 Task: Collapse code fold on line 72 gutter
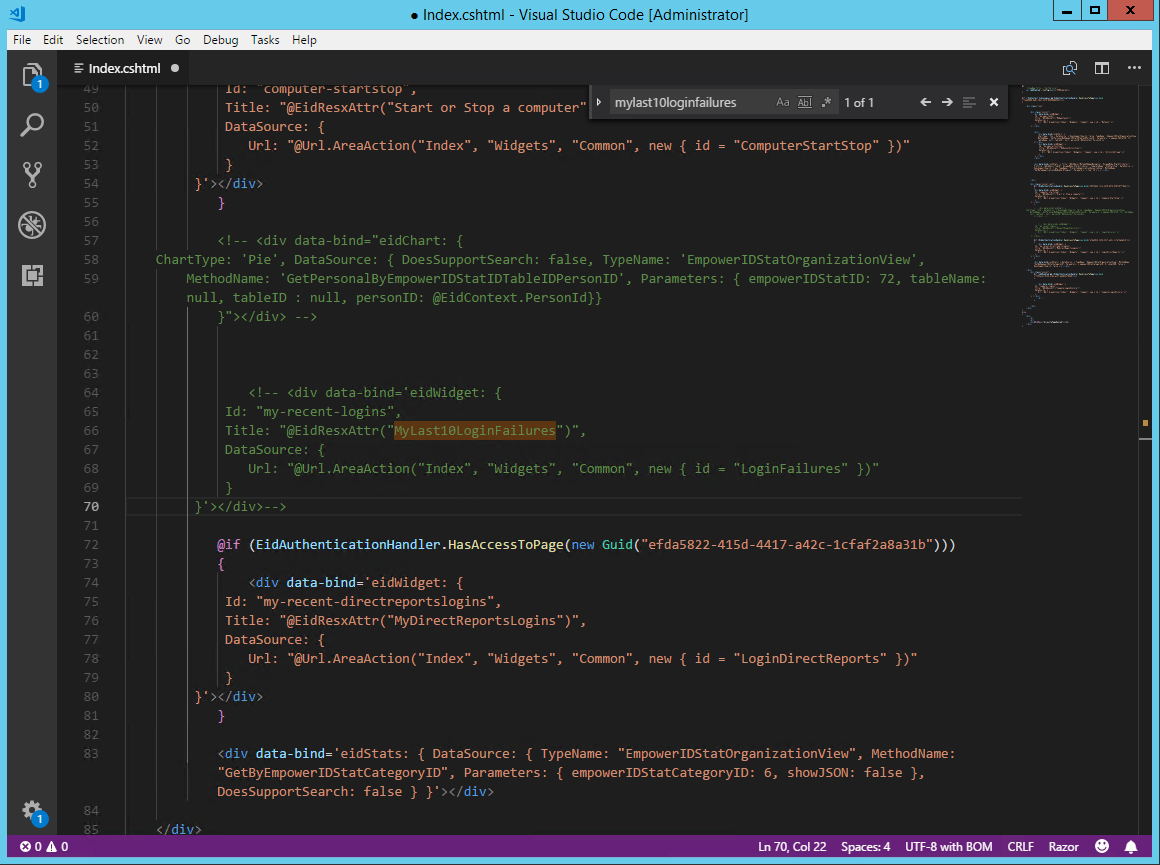[x=113, y=544]
